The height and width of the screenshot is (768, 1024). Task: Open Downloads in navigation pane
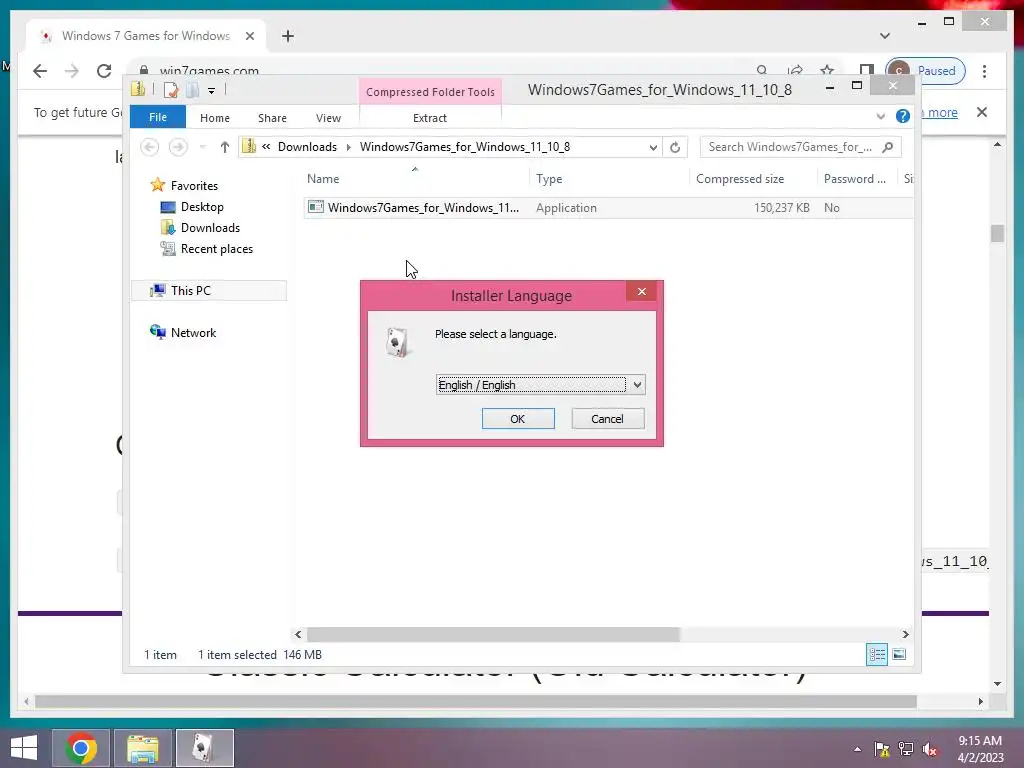pyautogui.click(x=210, y=227)
